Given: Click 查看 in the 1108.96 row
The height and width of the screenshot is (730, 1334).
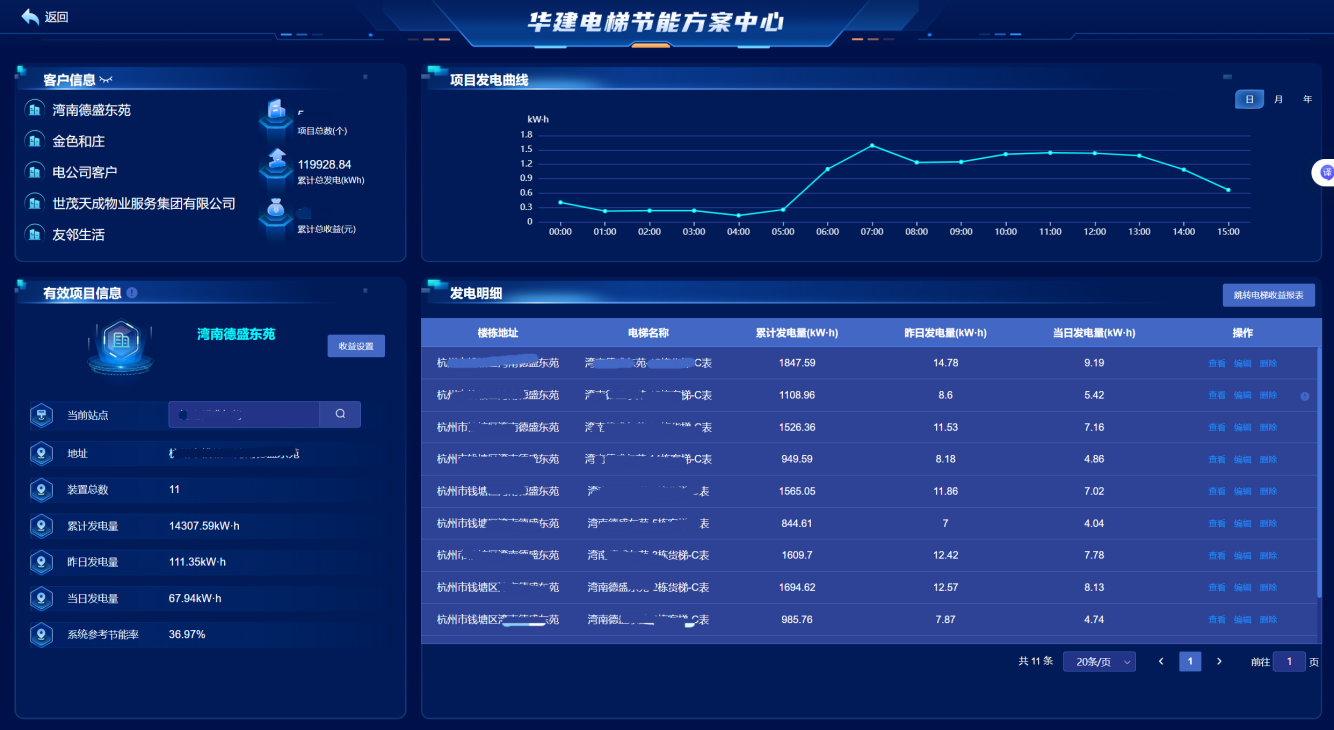Looking at the screenshot, I should tap(1217, 395).
